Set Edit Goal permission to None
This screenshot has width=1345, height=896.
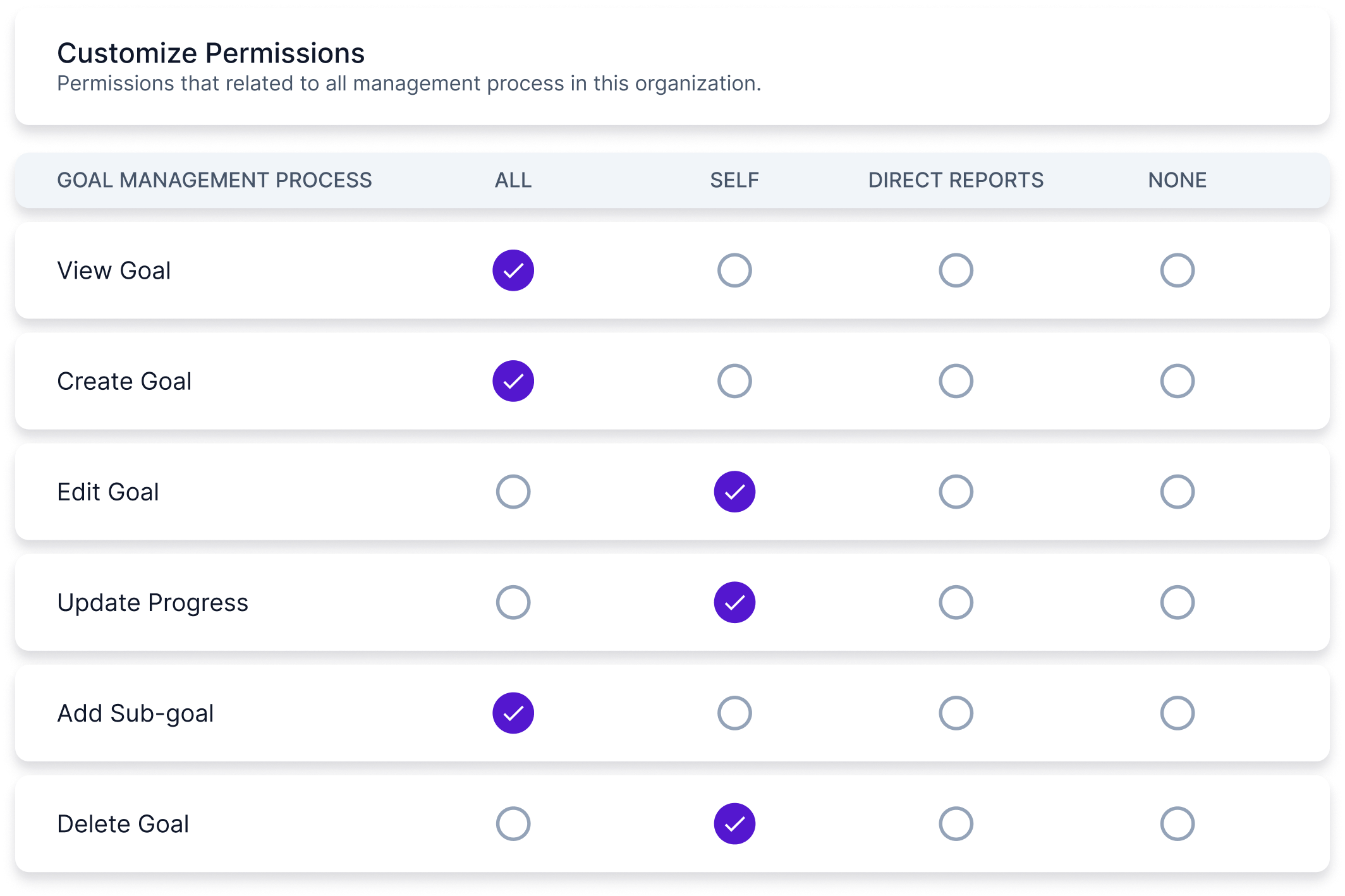click(1177, 492)
